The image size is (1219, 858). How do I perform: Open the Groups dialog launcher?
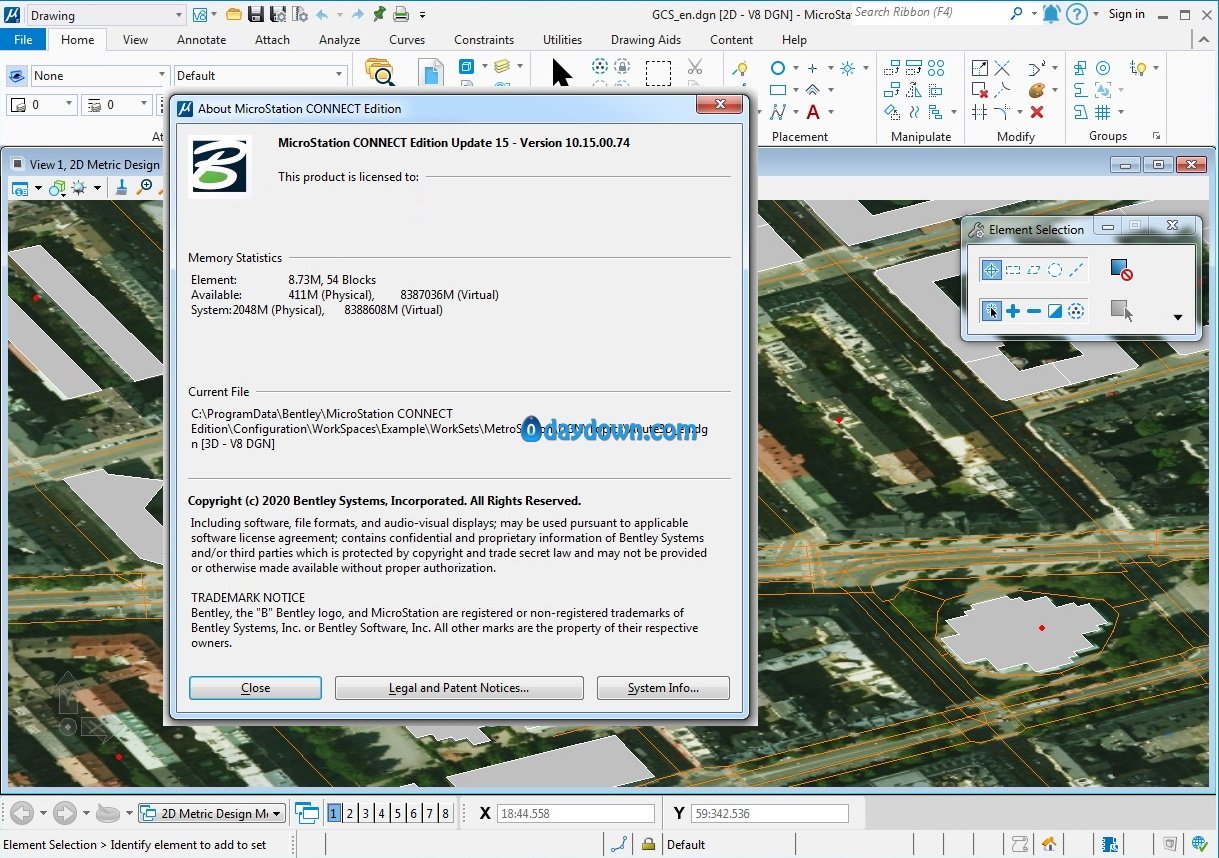click(x=1157, y=136)
